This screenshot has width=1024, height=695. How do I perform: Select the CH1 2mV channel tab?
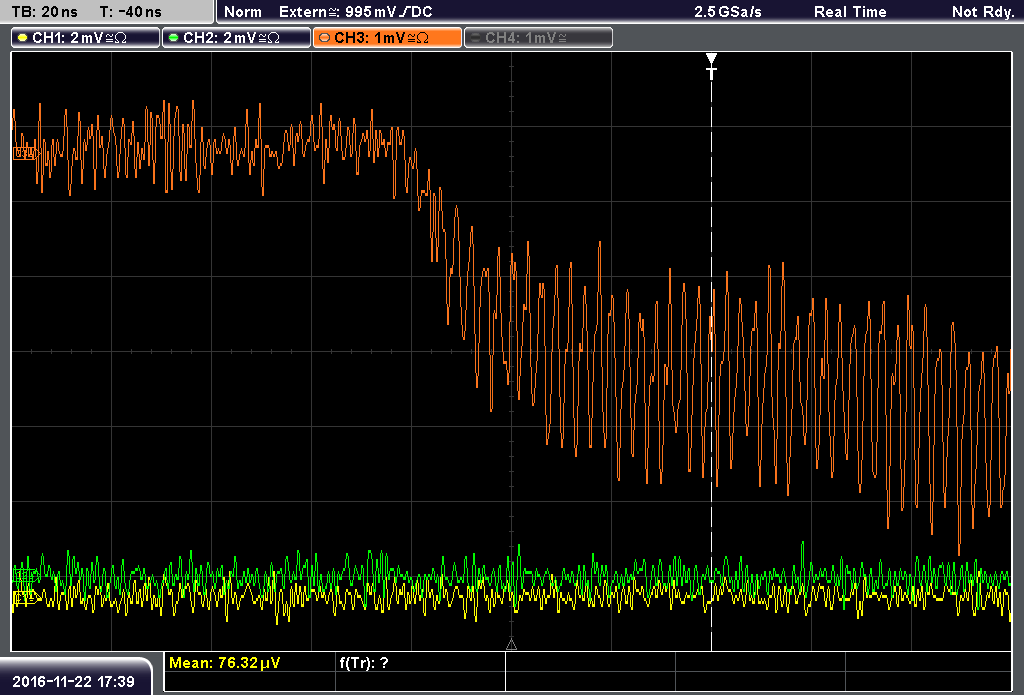click(86, 37)
